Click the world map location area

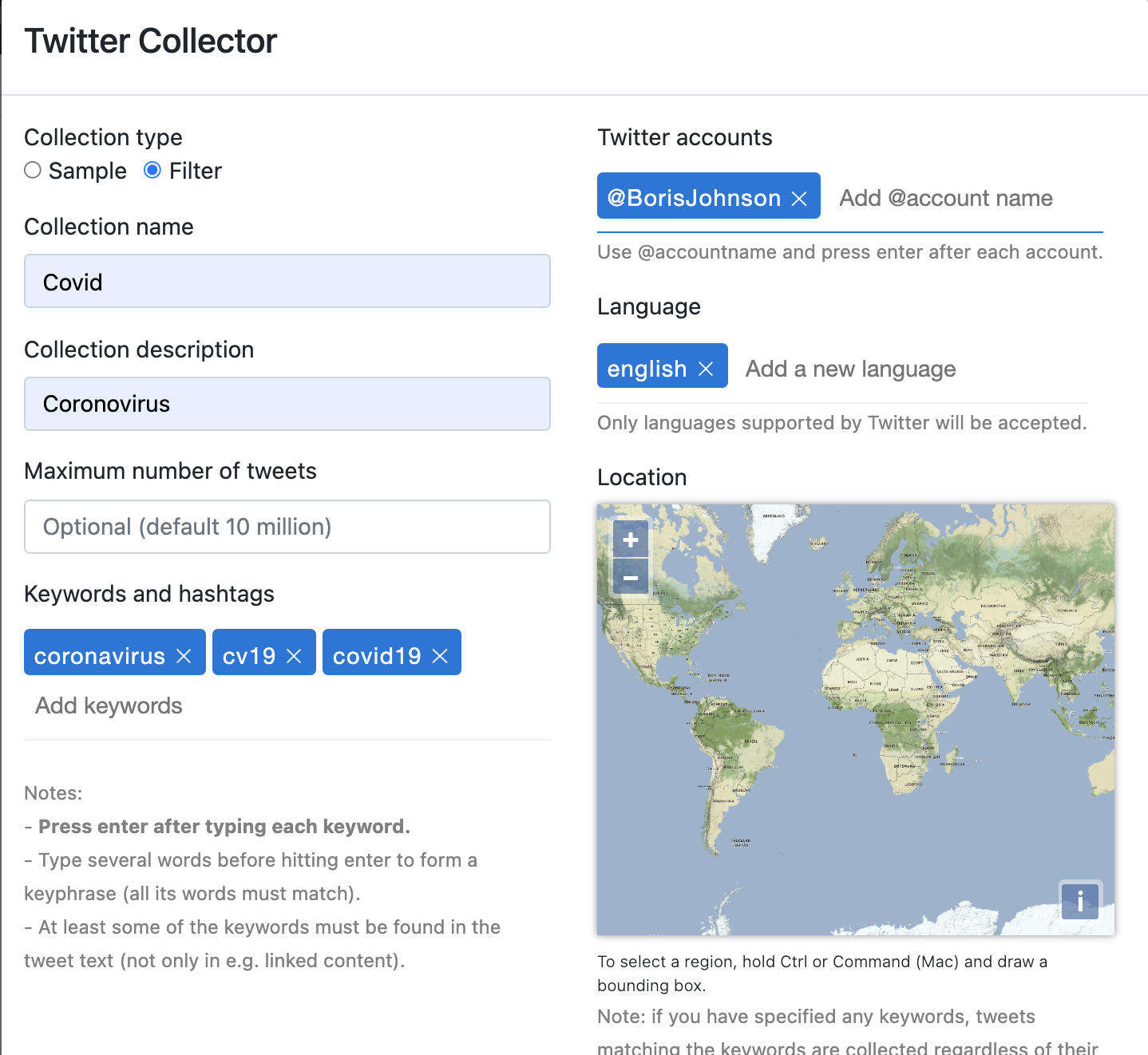pos(856,720)
